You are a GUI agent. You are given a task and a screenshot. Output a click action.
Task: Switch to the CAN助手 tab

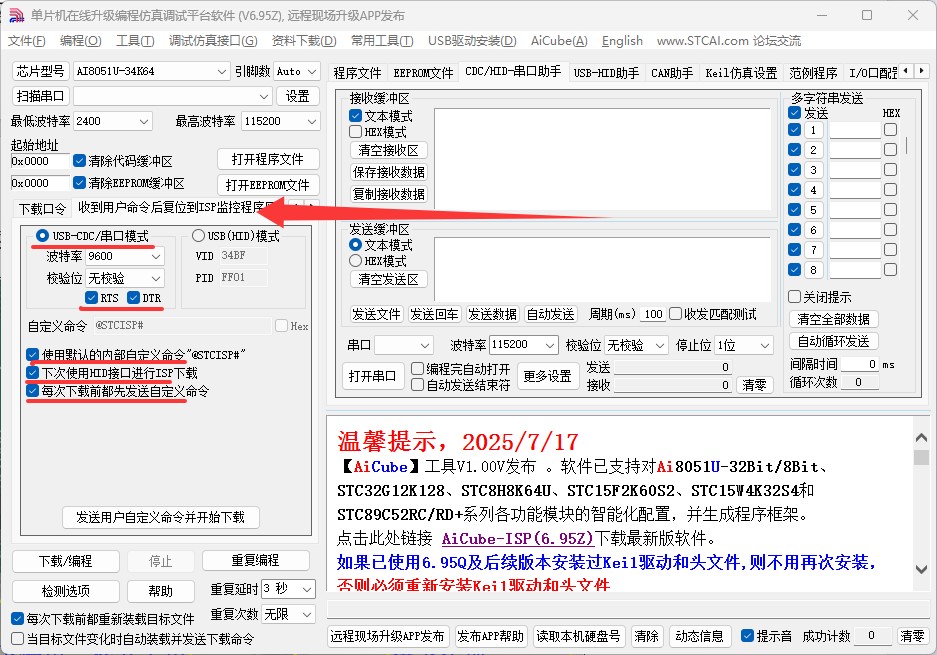671,73
